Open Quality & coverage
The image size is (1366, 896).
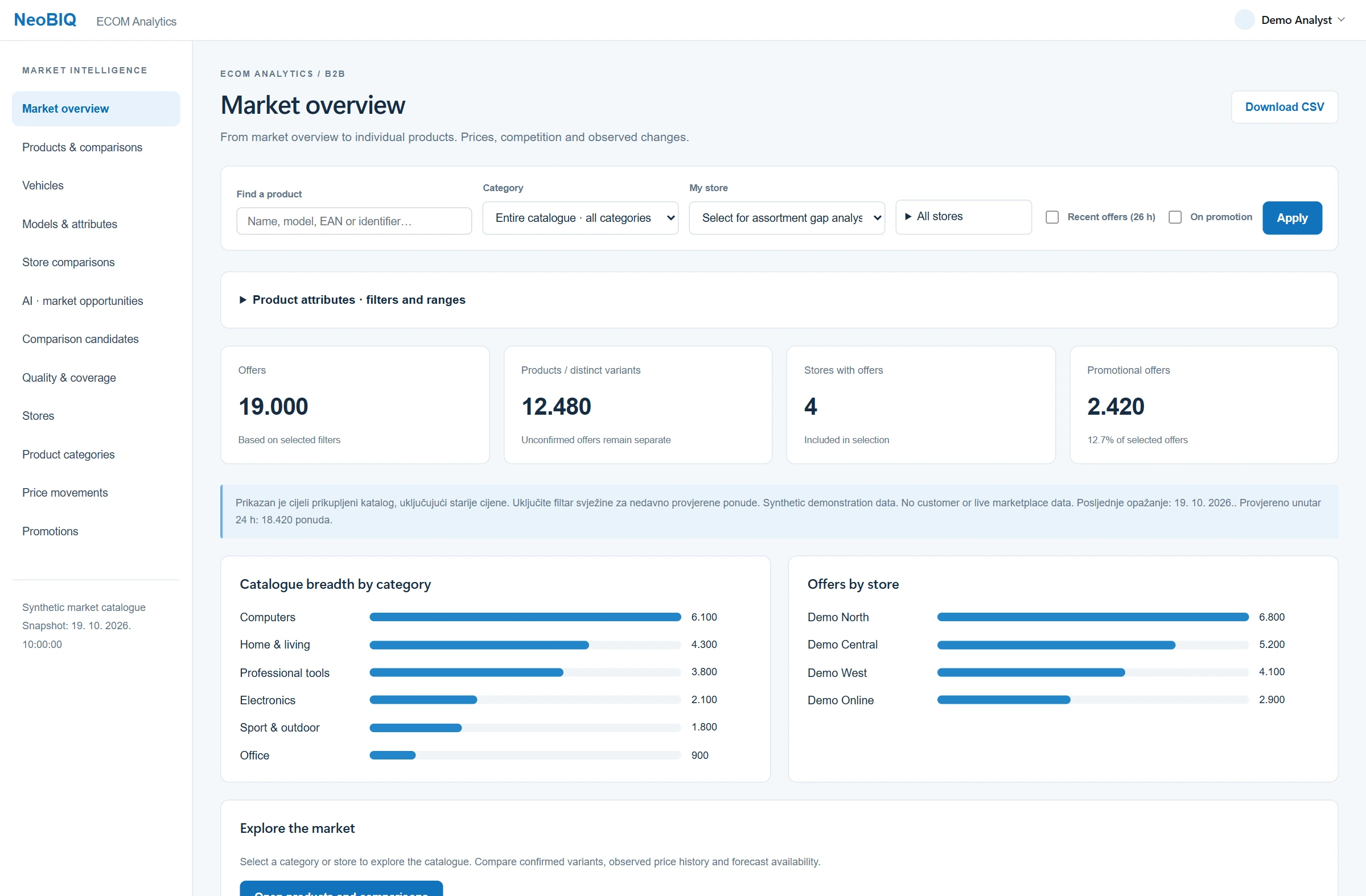tap(96, 377)
